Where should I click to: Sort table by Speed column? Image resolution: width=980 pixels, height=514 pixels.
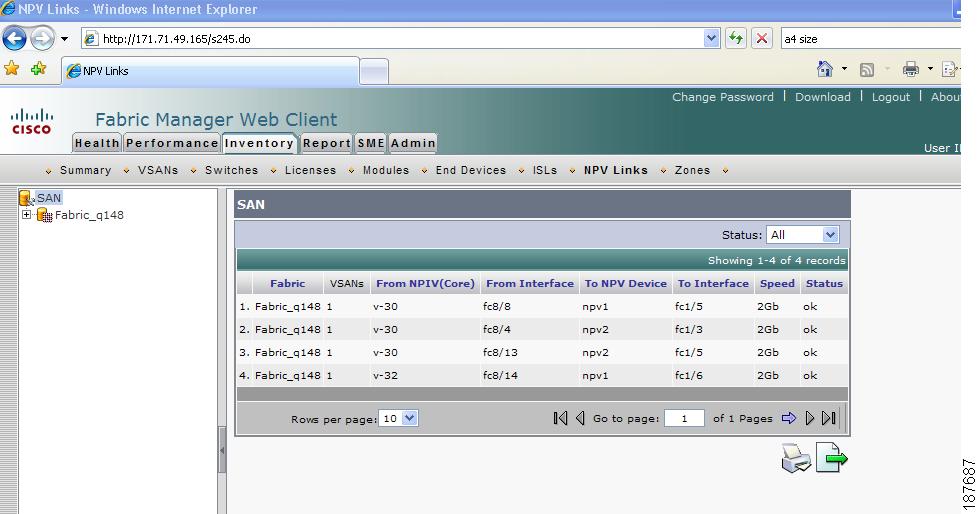[x=777, y=283]
